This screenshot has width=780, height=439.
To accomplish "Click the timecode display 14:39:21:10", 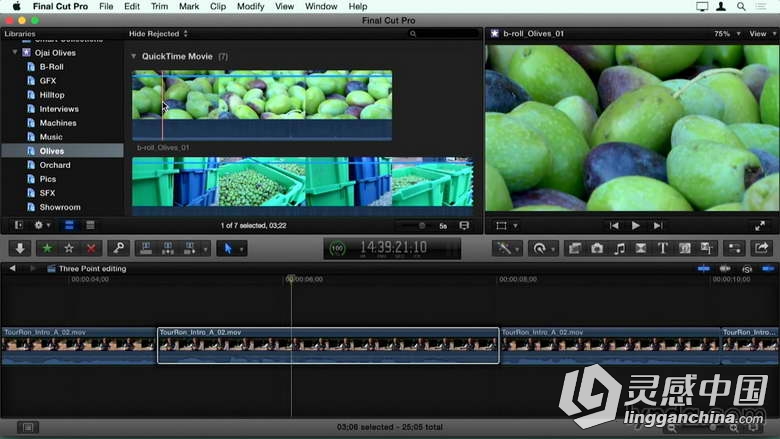I will 393,247.
